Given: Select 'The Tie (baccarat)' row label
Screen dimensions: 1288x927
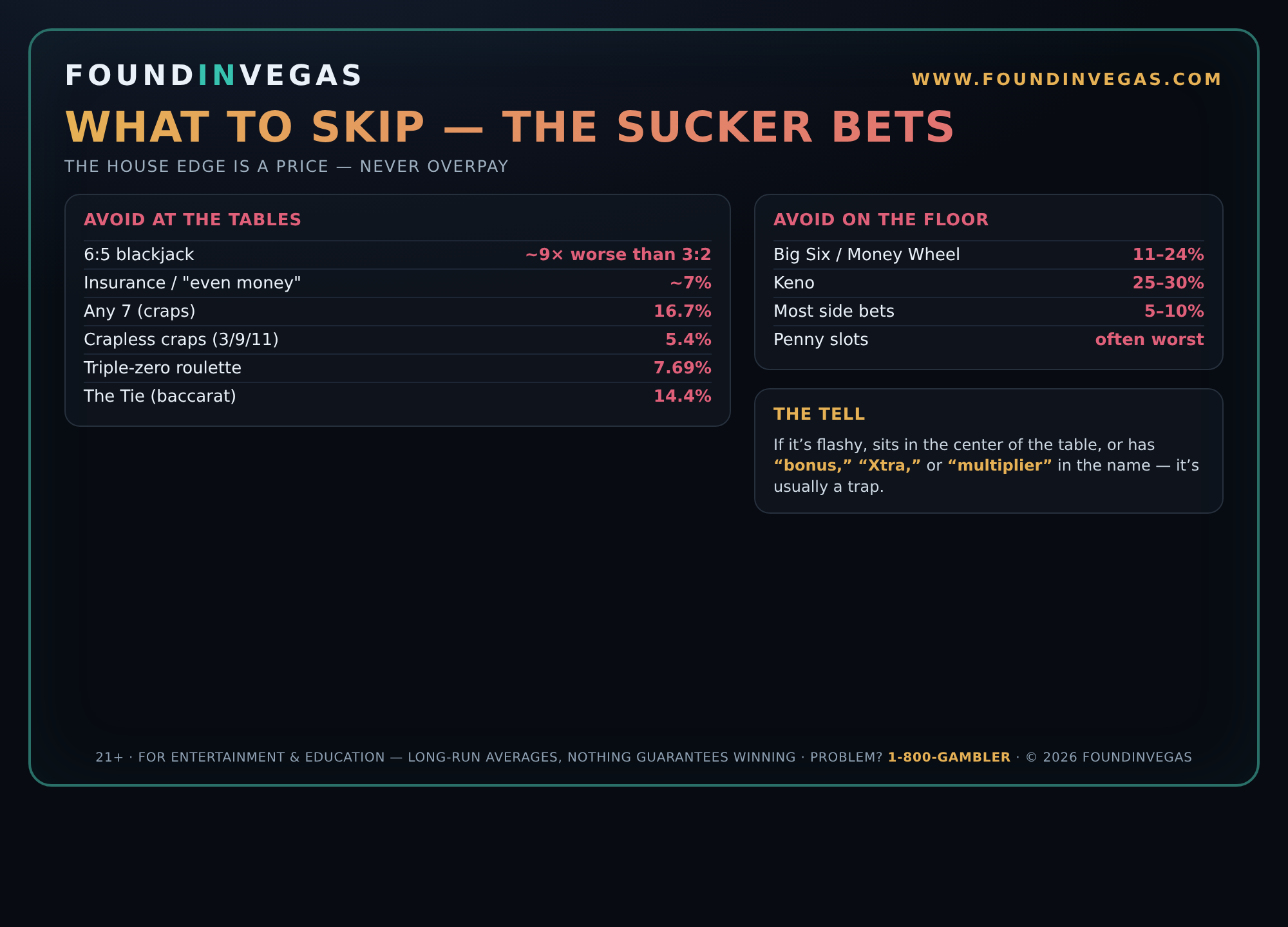Looking at the screenshot, I should click(x=160, y=397).
